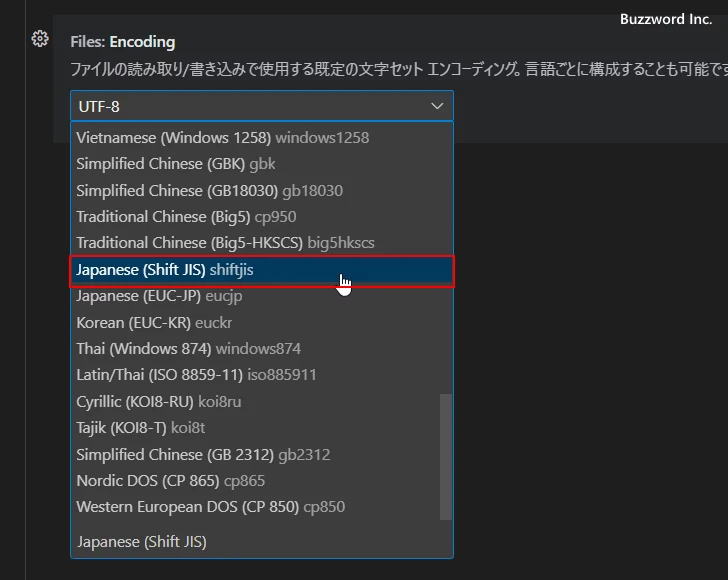Select Western European DOS (CP 850)

[x=210, y=507]
